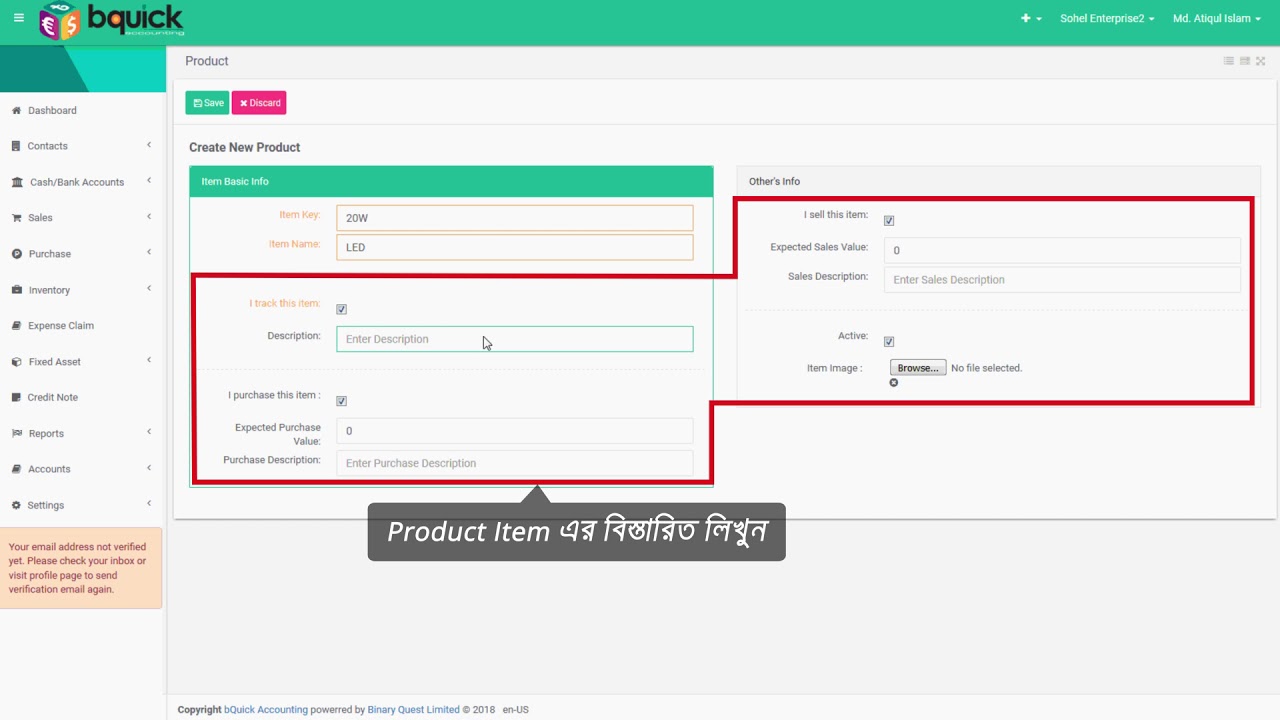Toggle the 'I purchase this item' checkbox
Screen dimensions: 1280x720
342,401
